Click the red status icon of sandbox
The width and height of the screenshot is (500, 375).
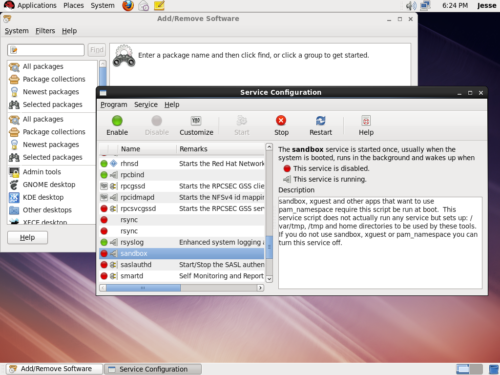coord(104,254)
